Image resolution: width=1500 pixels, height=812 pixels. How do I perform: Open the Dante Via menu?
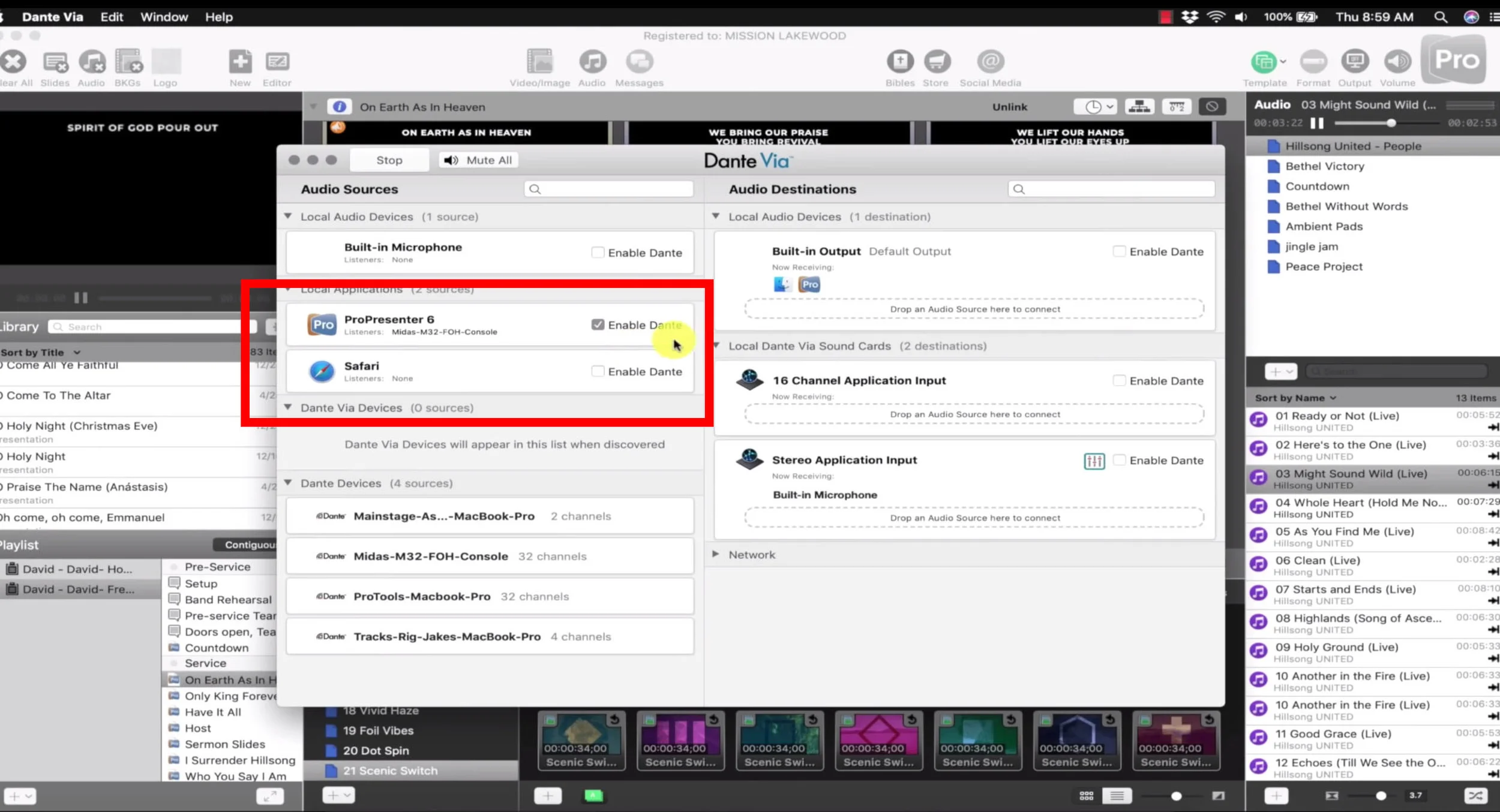53,17
